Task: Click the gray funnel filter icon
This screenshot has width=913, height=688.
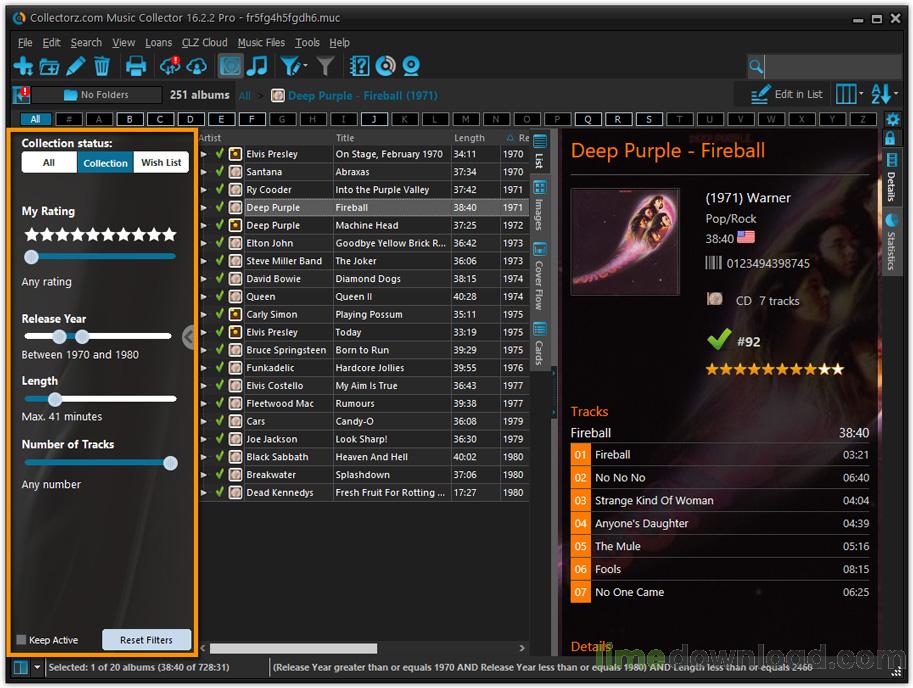Action: (x=325, y=67)
